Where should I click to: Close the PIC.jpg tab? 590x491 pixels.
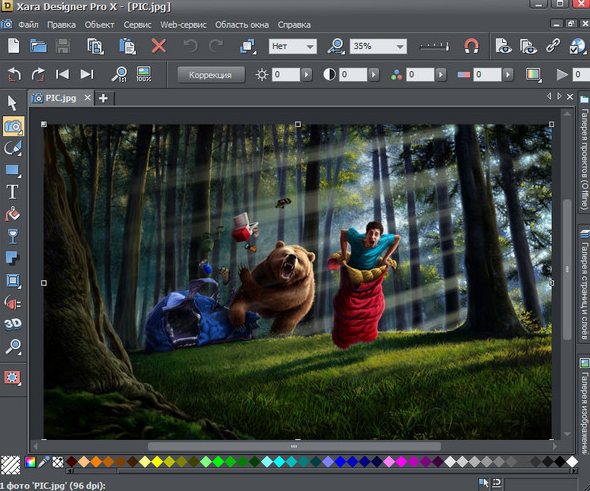tap(87, 98)
